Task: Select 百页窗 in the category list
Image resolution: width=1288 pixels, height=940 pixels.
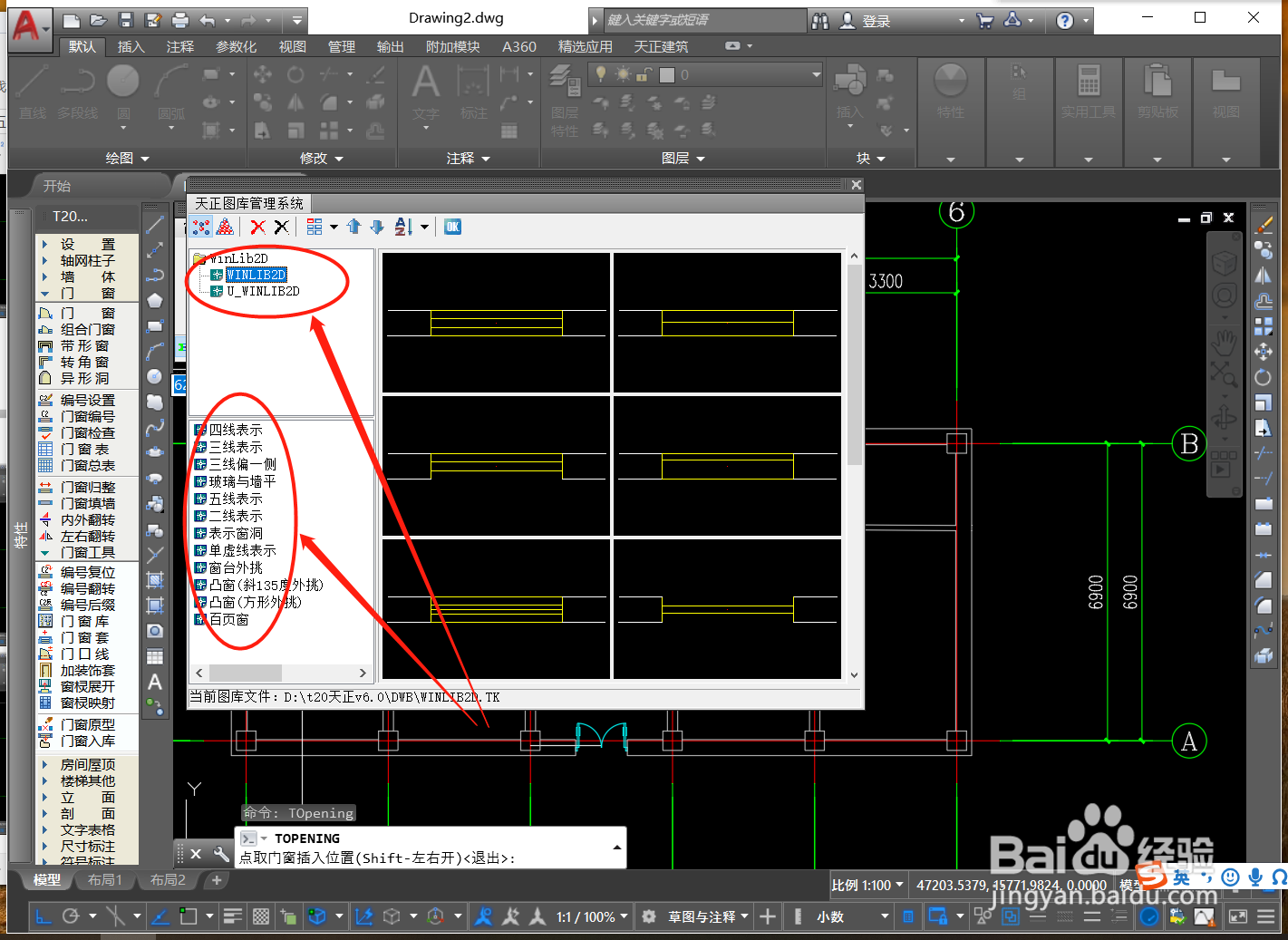Action: 228,619
